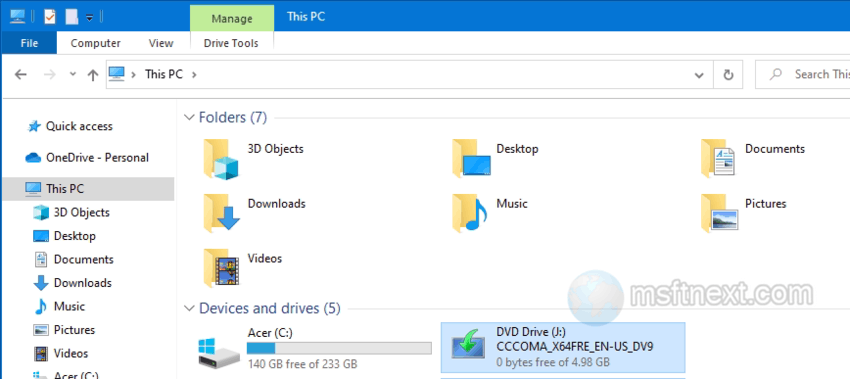The height and width of the screenshot is (379, 850).
Task: Click the Search This PC box
Action: (803, 74)
